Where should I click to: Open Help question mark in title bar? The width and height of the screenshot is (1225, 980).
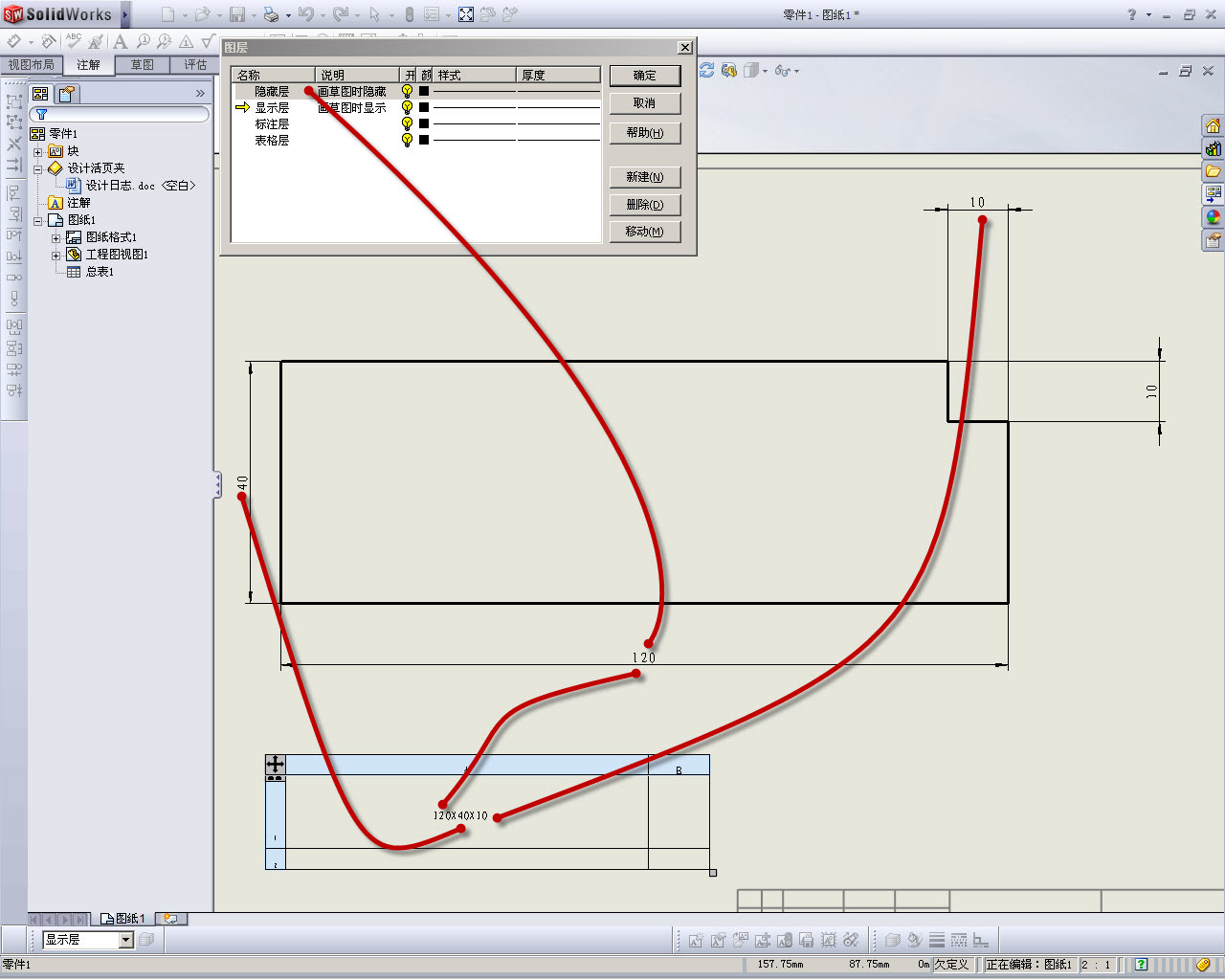pyautogui.click(x=1132, y=14)
